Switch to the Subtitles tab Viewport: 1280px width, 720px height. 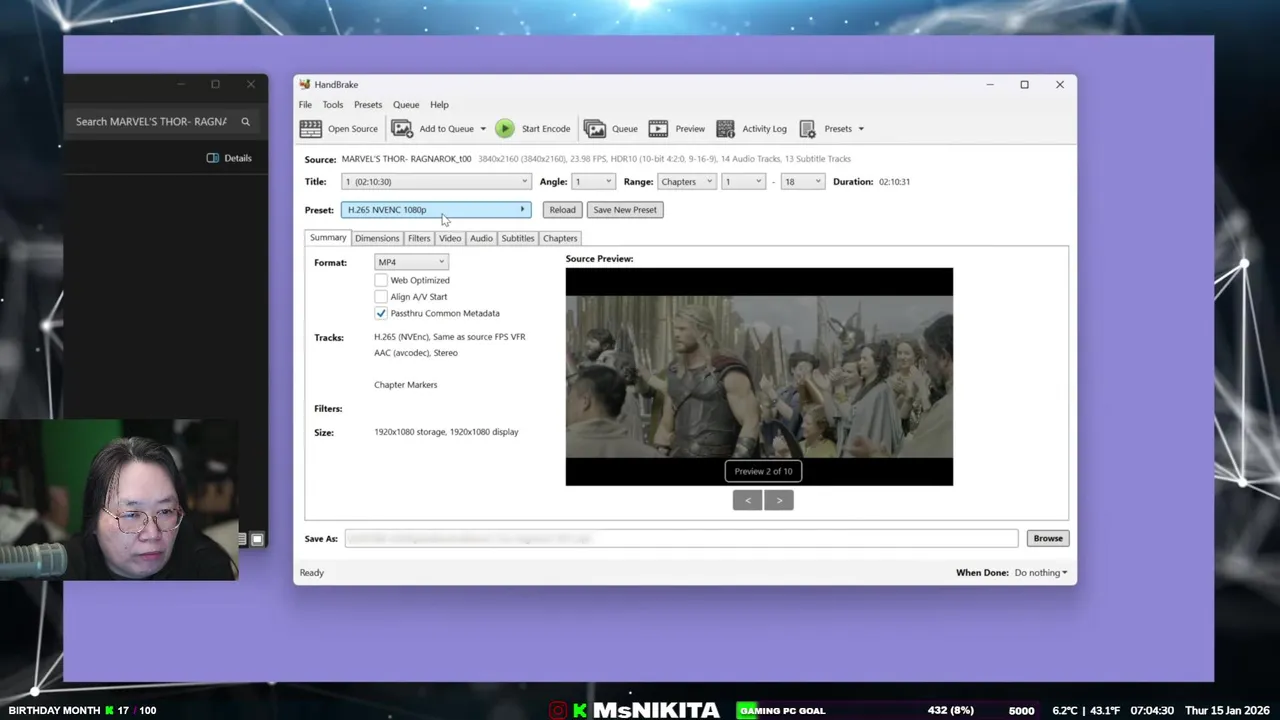click(518, 239)
